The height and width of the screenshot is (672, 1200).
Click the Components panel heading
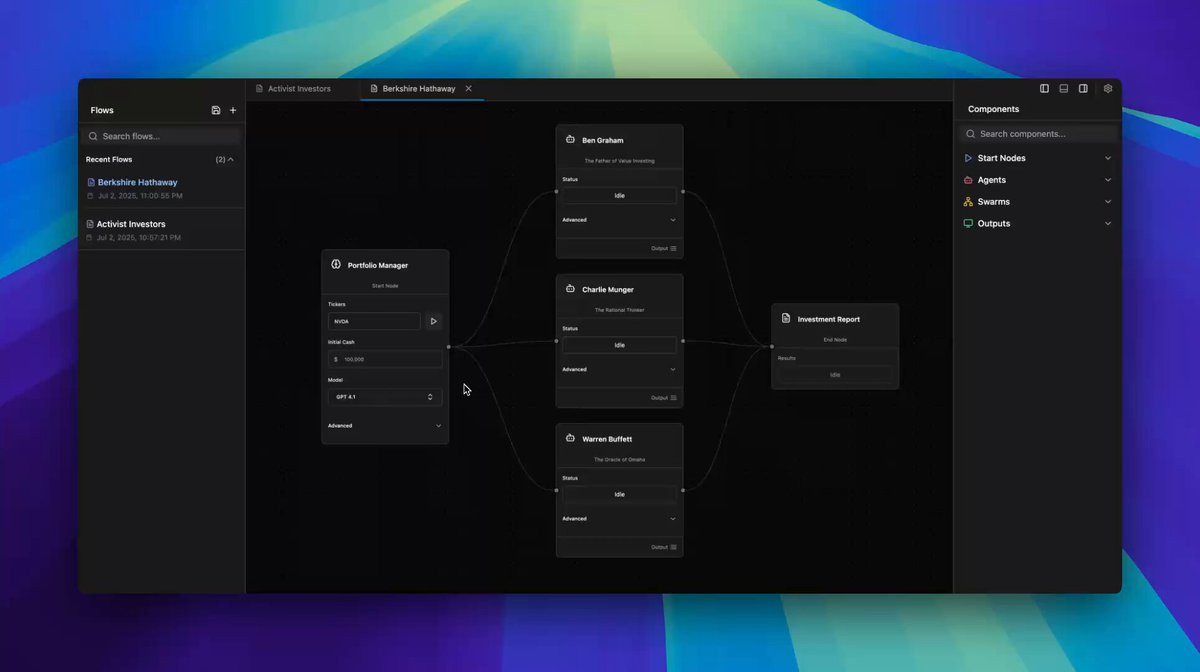(x=994, y=109)
